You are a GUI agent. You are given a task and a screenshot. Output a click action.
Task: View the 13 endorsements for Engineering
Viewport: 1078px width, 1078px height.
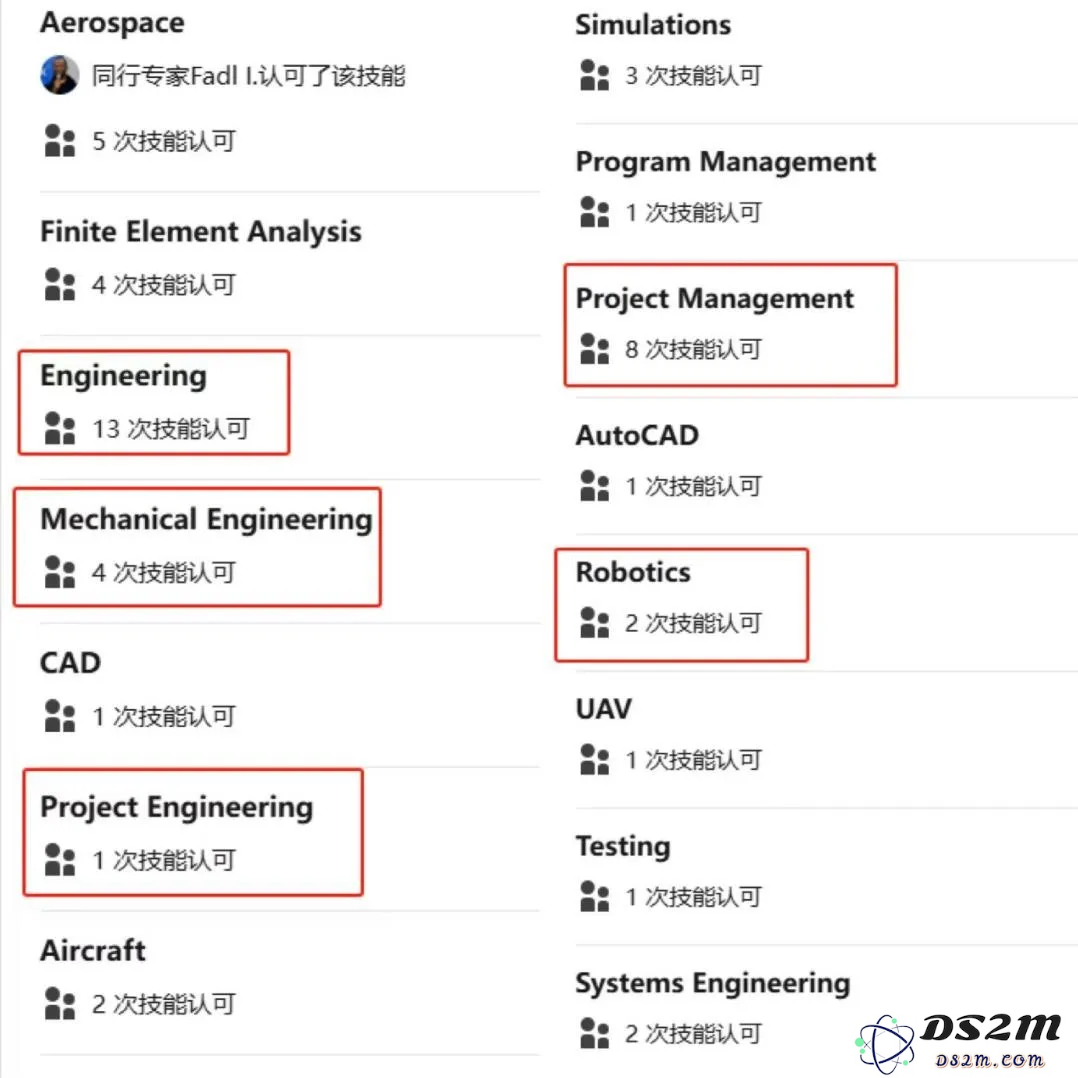170,428
